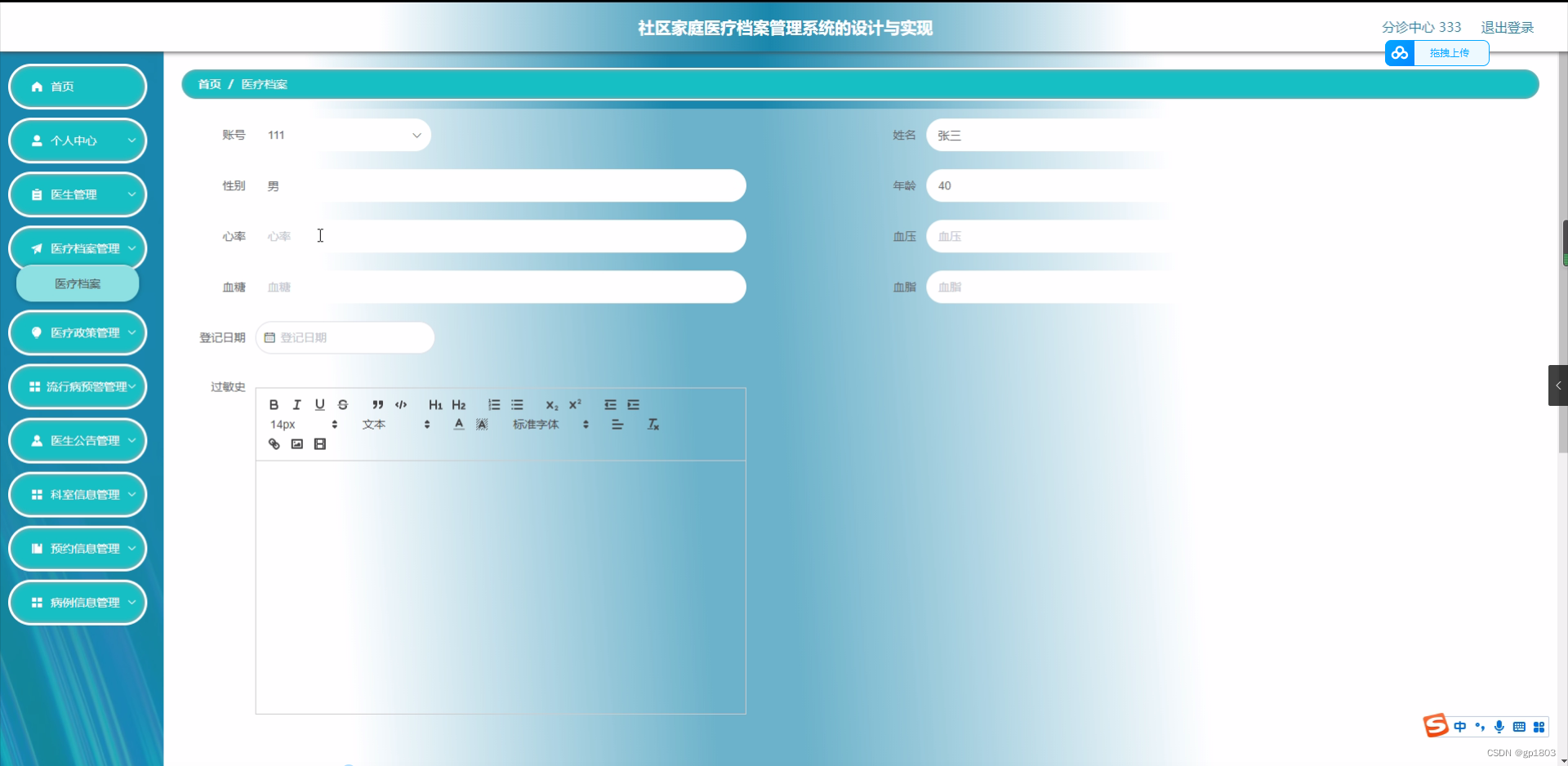This screenshot has height=766, width=1568.
Task: Apply Heading 1 style
Action: coord(435,405)
